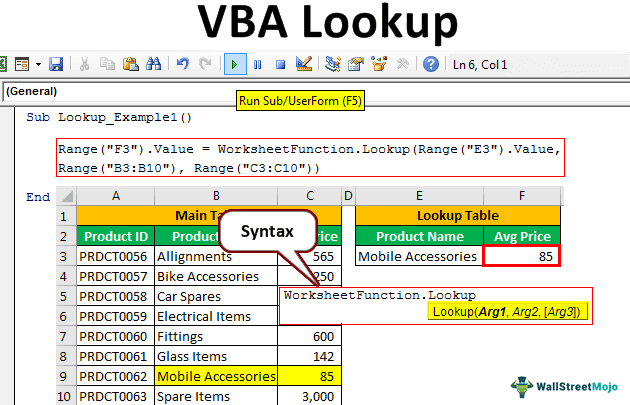Select row header 9 in the worksheet
Screen dimensions: 630x405
pyautogui.click(x=65, y=377)
